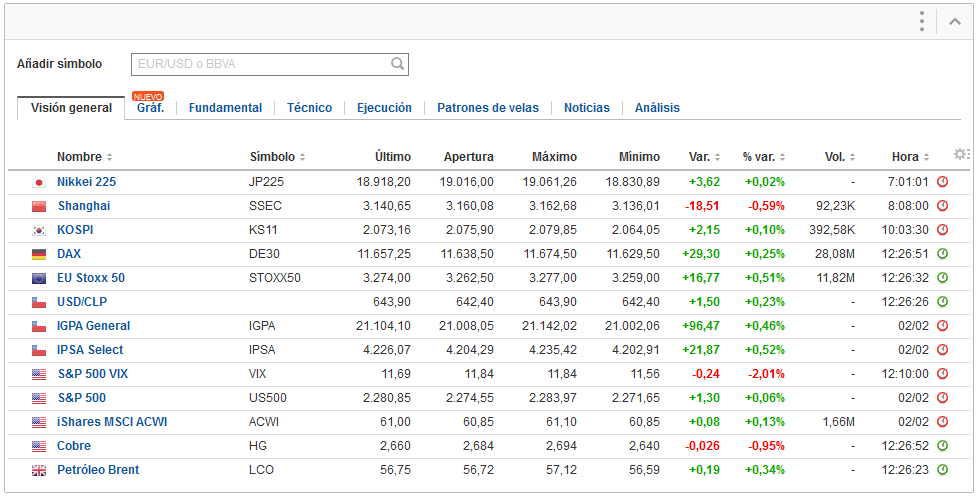Open the KOSPI link

point(75,230)
